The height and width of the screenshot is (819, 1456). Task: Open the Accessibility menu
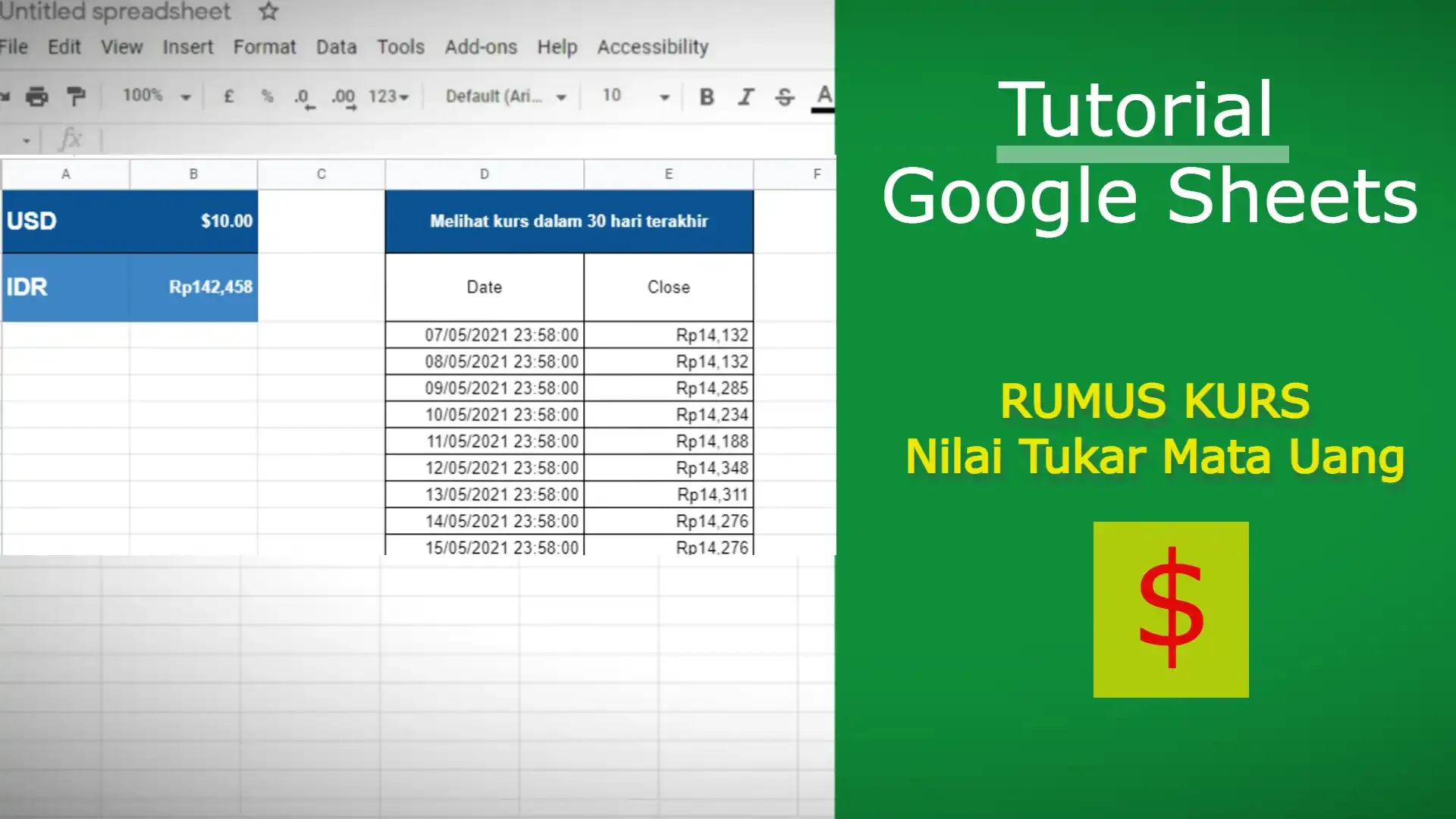click(x=653, y=47)
